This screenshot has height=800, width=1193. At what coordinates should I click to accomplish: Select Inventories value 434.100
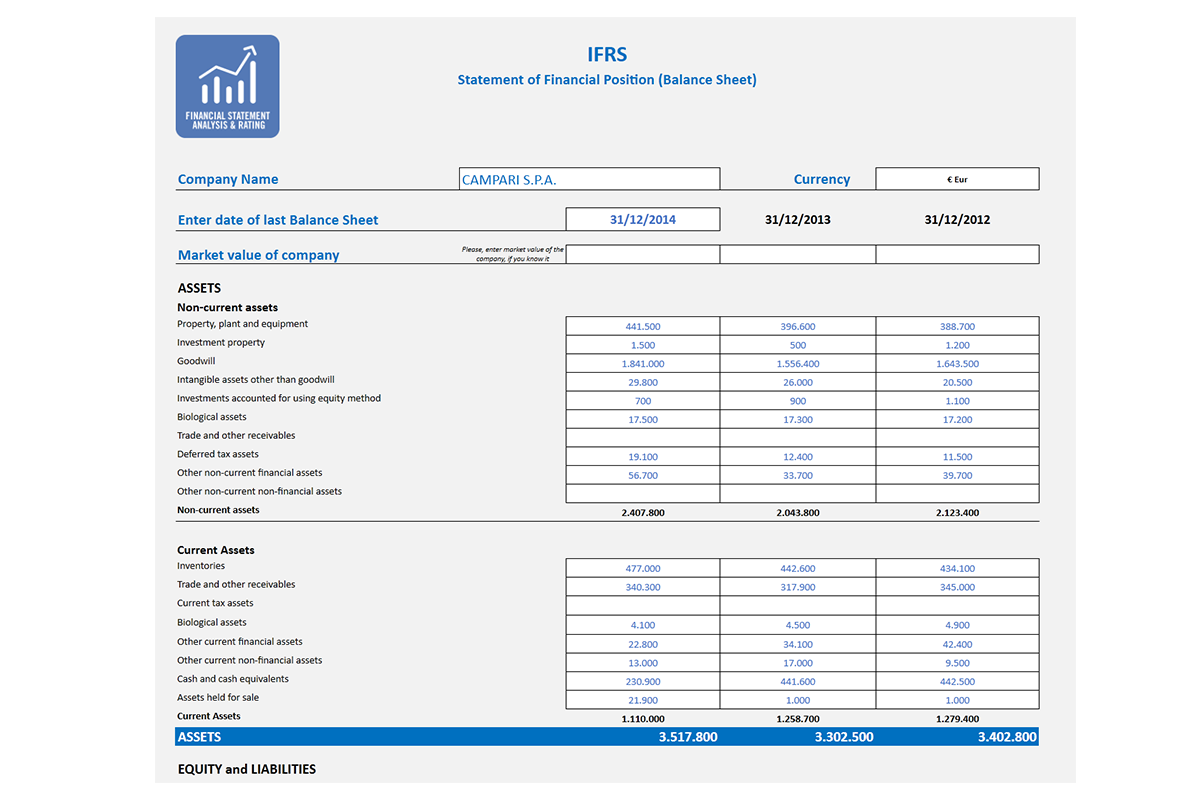(x=957, y=569)
